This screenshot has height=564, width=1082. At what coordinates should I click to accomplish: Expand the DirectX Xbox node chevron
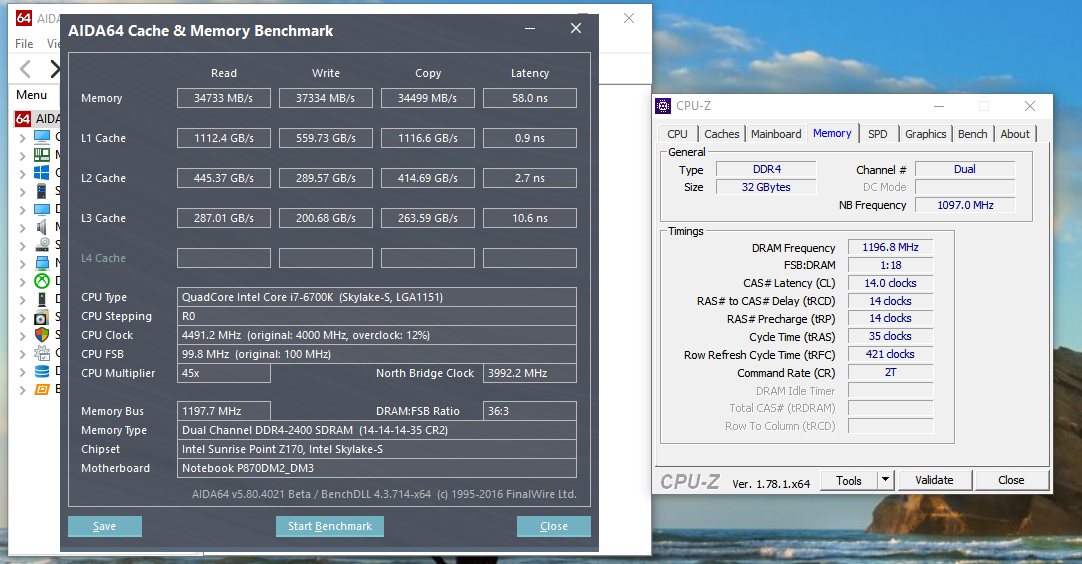[x=23, y=281]
